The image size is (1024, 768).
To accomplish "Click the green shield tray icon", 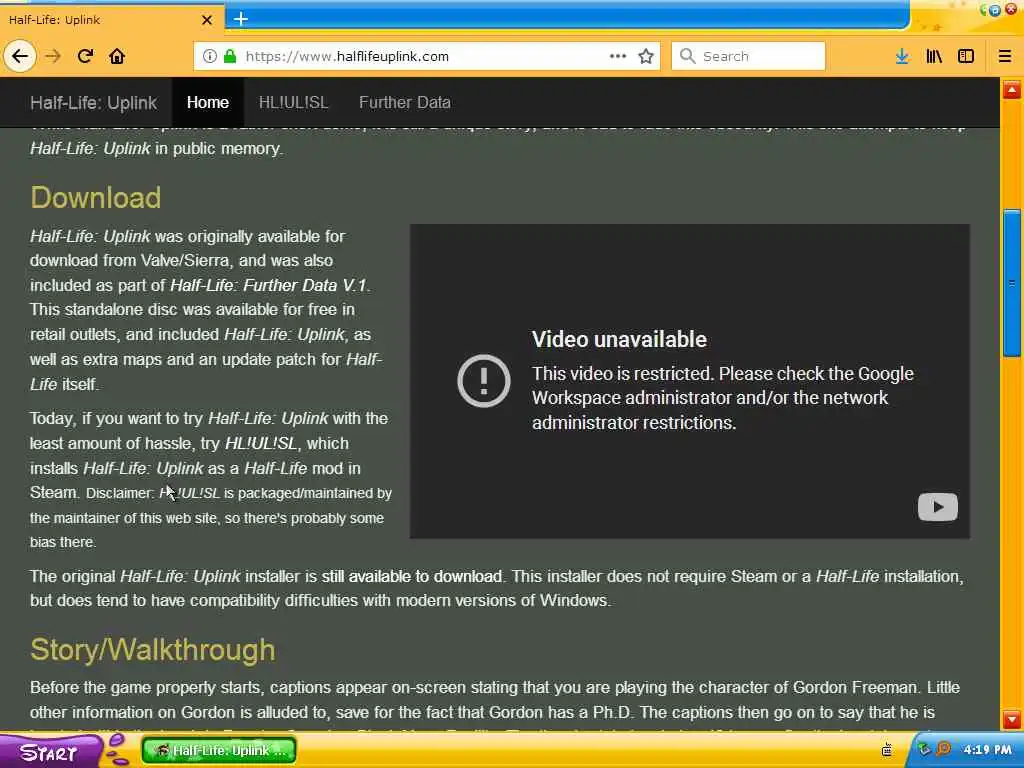I will 923,749.
